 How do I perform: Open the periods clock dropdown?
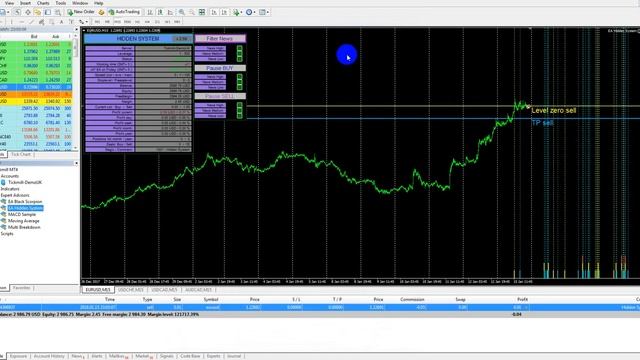255,12
